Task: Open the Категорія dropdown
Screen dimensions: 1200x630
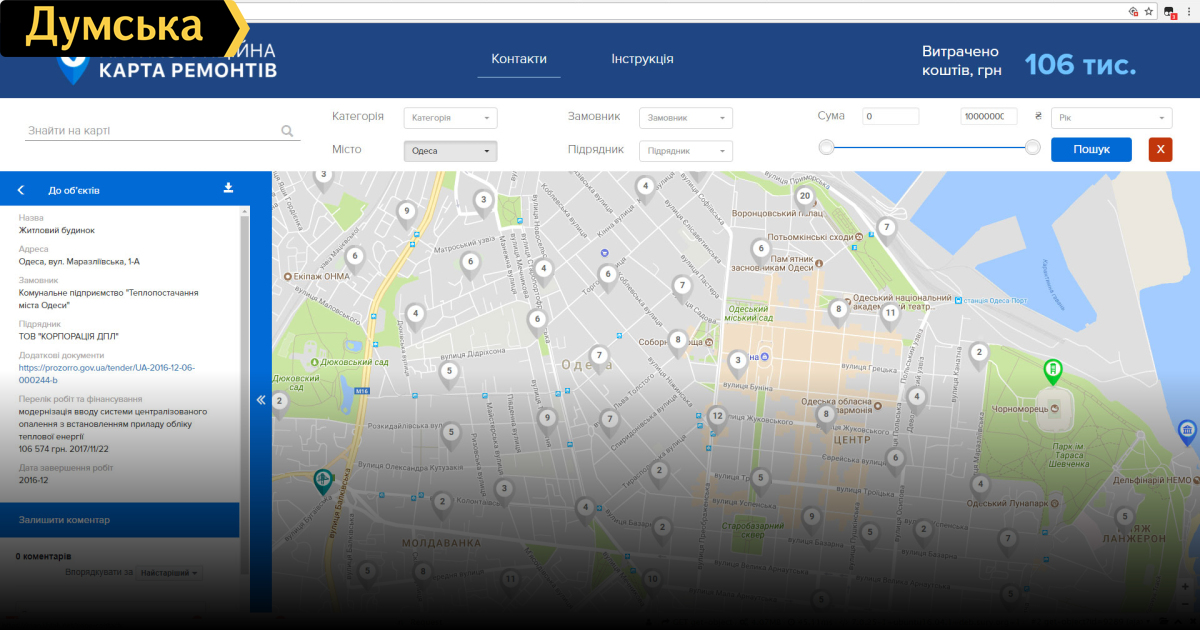Action: pyautogui.click(x=450, y=118)
